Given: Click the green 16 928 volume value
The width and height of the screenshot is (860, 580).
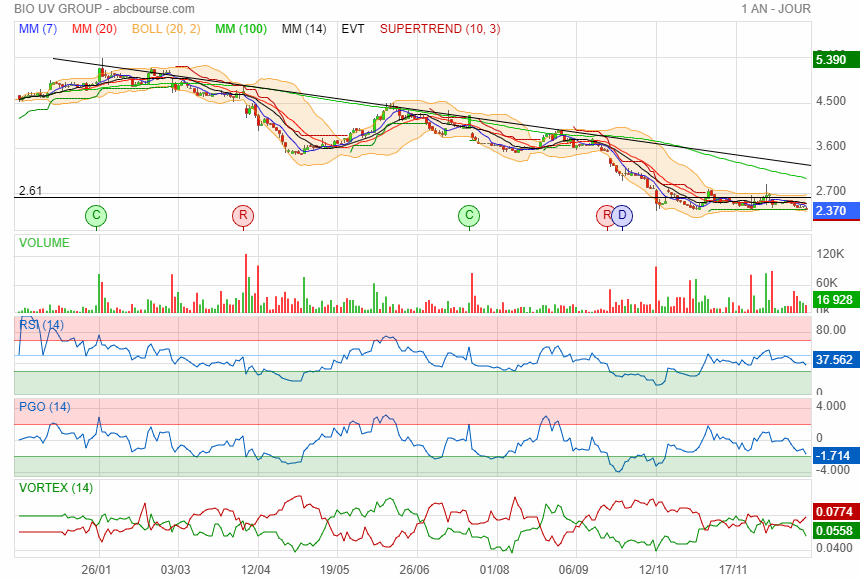Looking at the screenshot, I should [x=836, y=300].
